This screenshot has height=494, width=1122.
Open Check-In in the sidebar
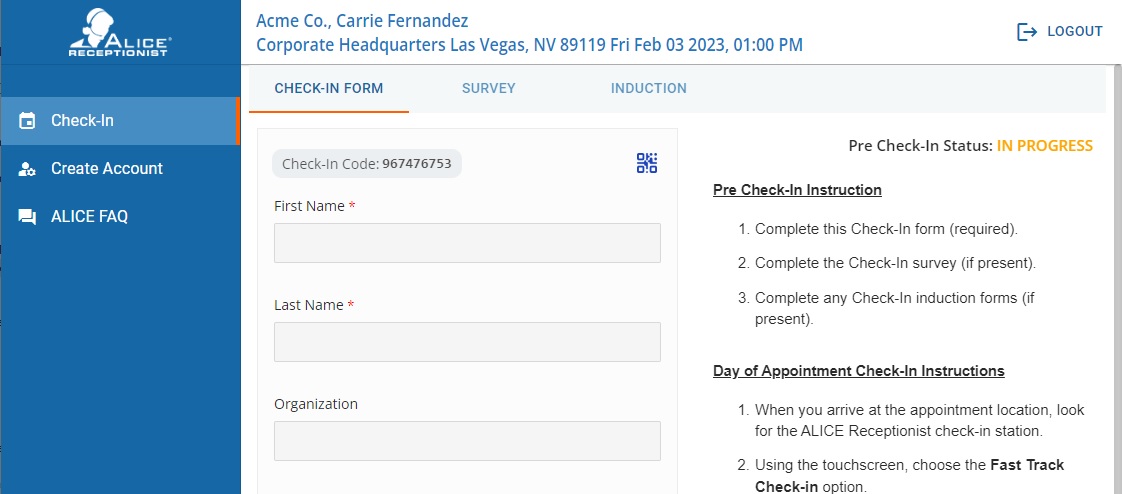click(120, 121)
